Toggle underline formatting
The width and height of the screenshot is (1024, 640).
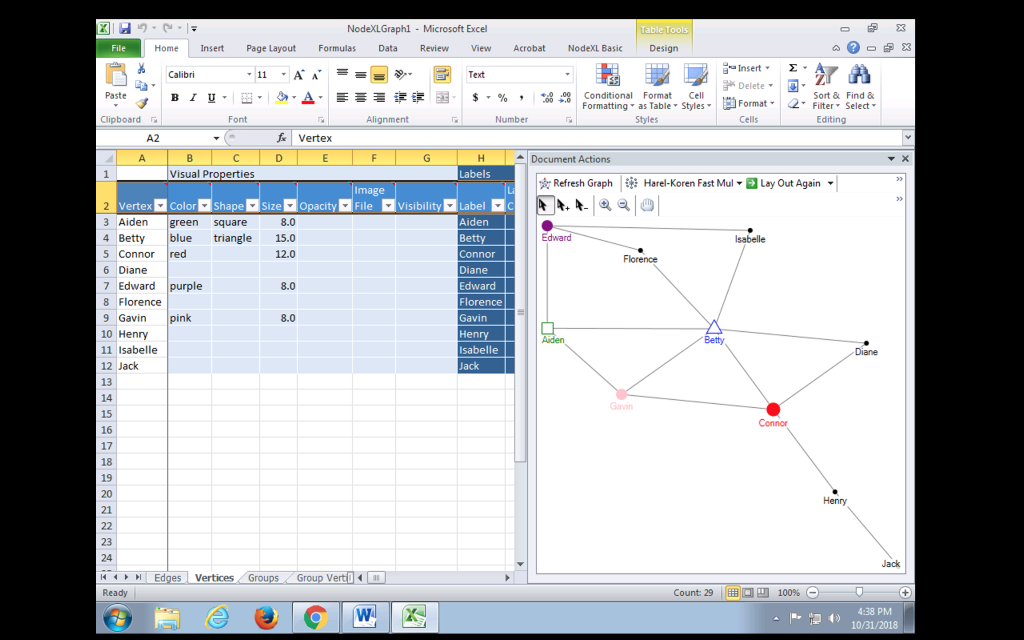point(211,98)
